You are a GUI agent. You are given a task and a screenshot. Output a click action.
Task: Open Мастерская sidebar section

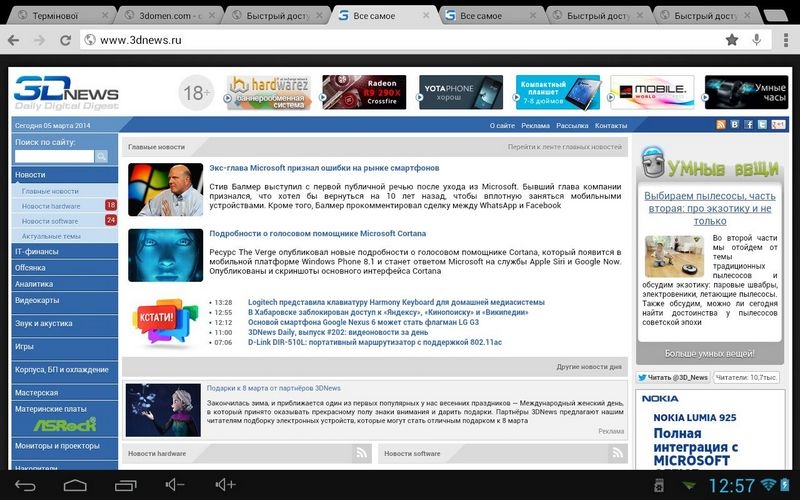[x=65, y=392]
